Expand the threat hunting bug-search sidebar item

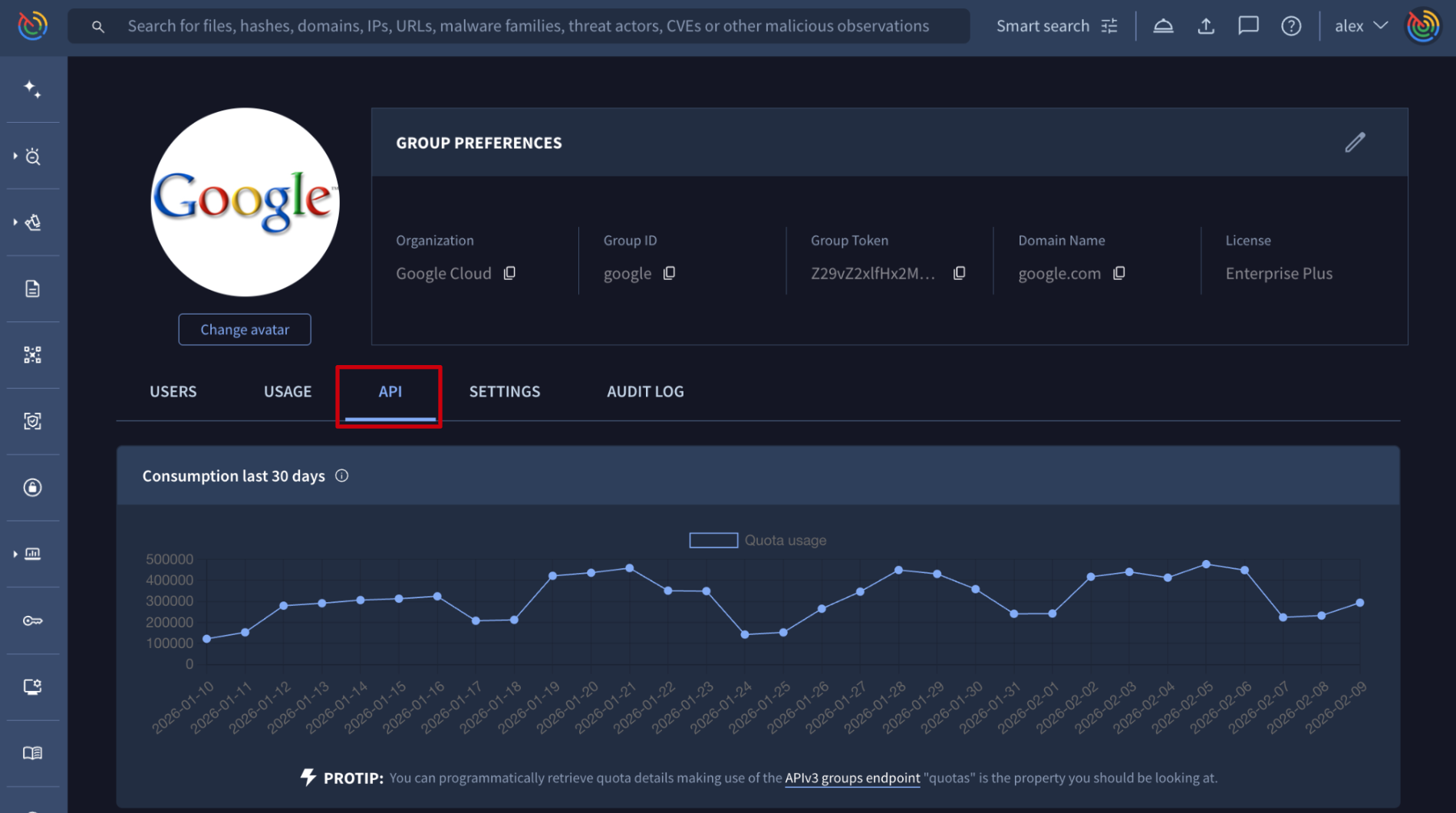click(32, 156)
